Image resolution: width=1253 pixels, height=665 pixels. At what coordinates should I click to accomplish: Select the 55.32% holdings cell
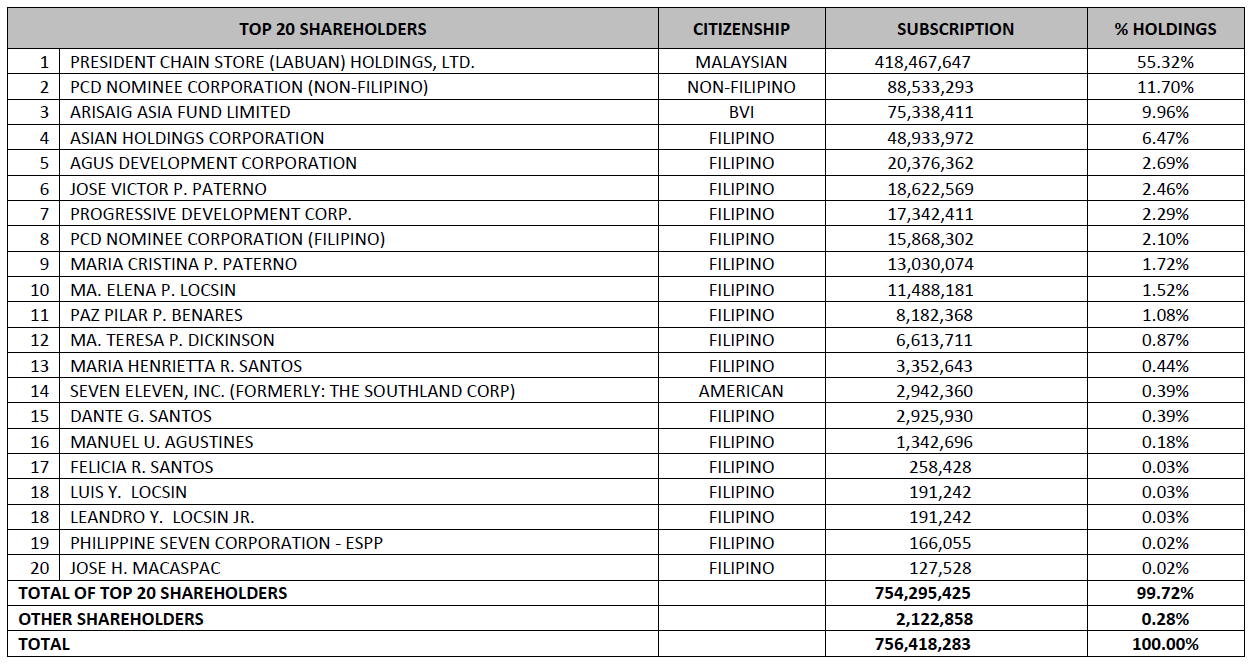tap(1165, 62)
